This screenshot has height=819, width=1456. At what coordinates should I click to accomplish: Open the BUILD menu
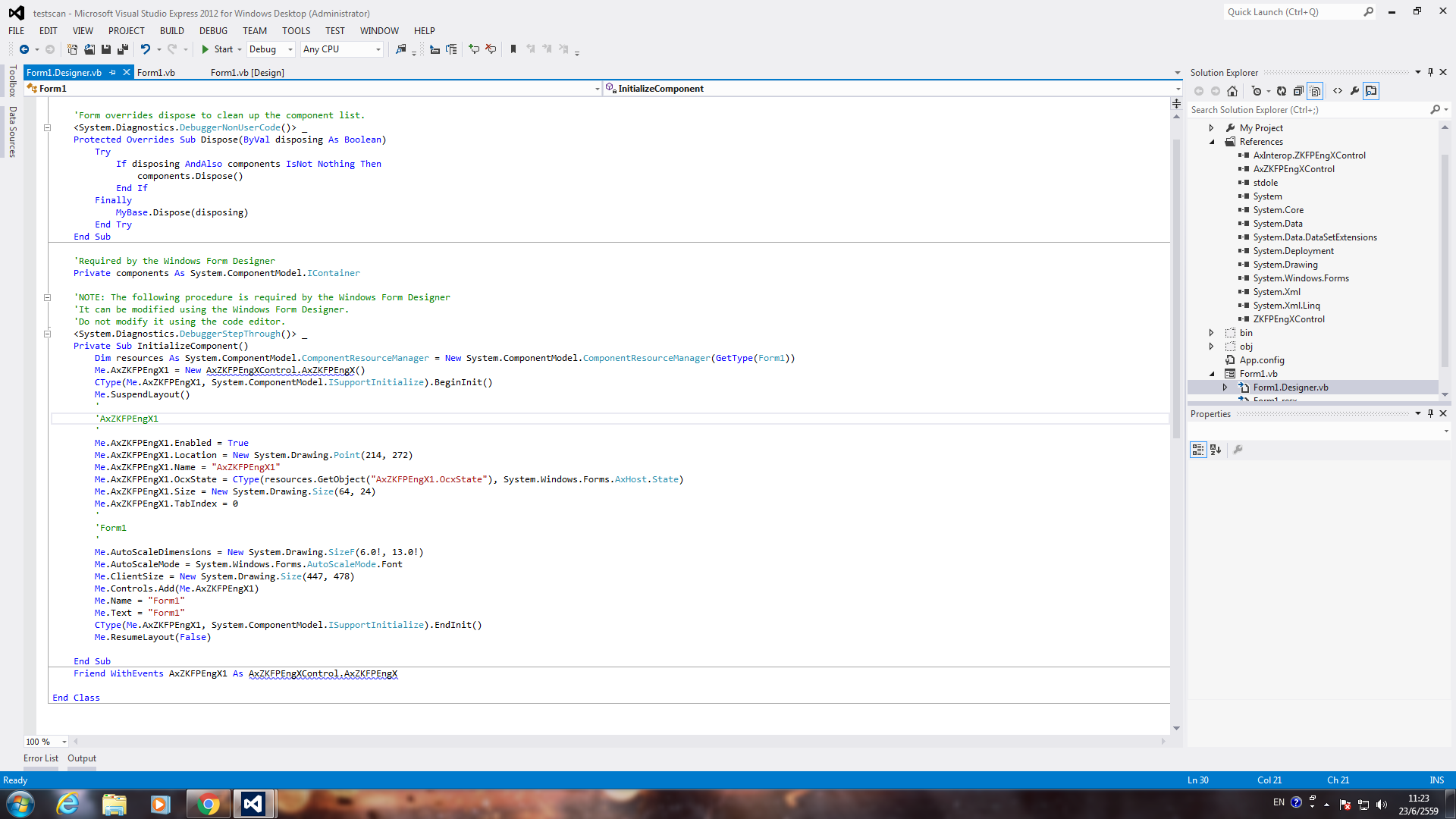[171, 31]
